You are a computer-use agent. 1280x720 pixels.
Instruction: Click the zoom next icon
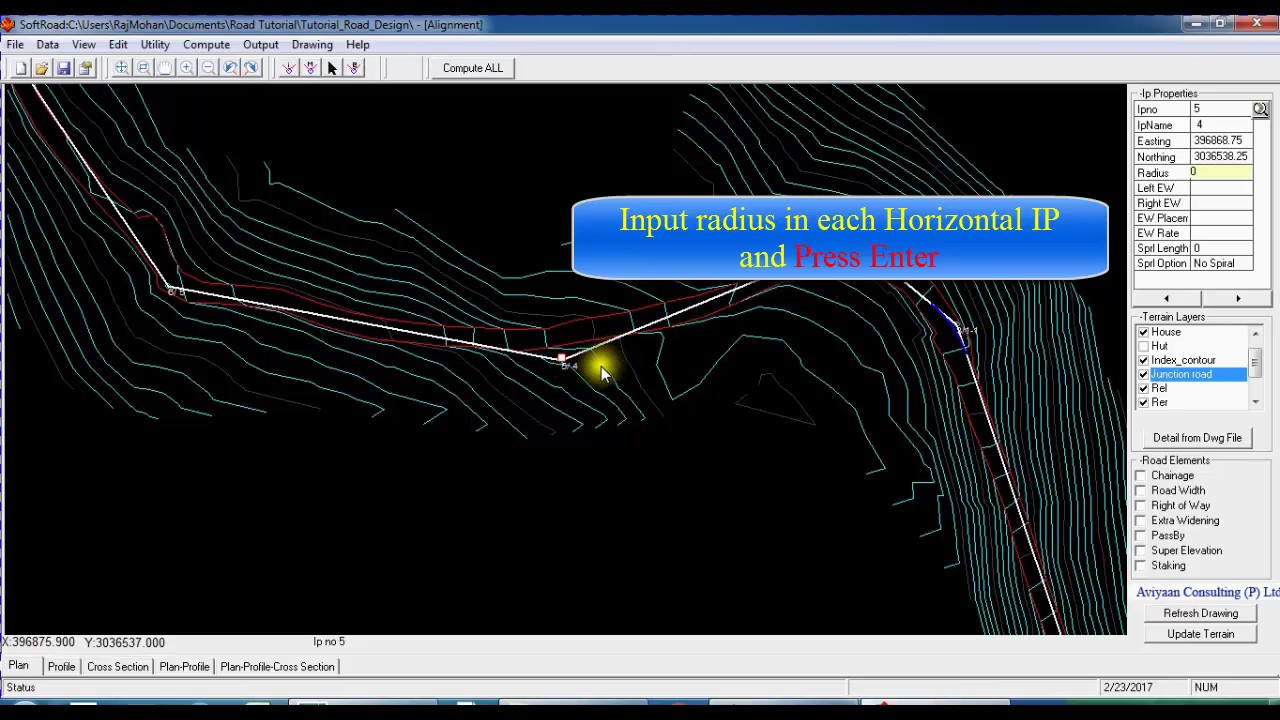pyautogui.click(x=252, y=68)
